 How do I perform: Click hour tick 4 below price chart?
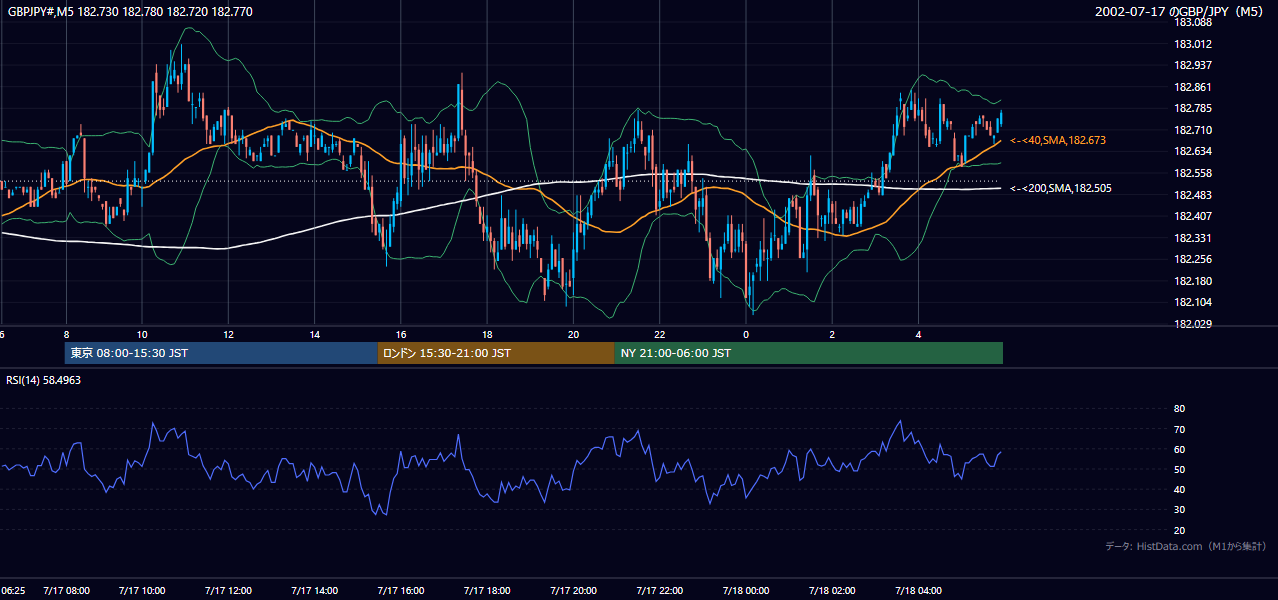(918, 334)
